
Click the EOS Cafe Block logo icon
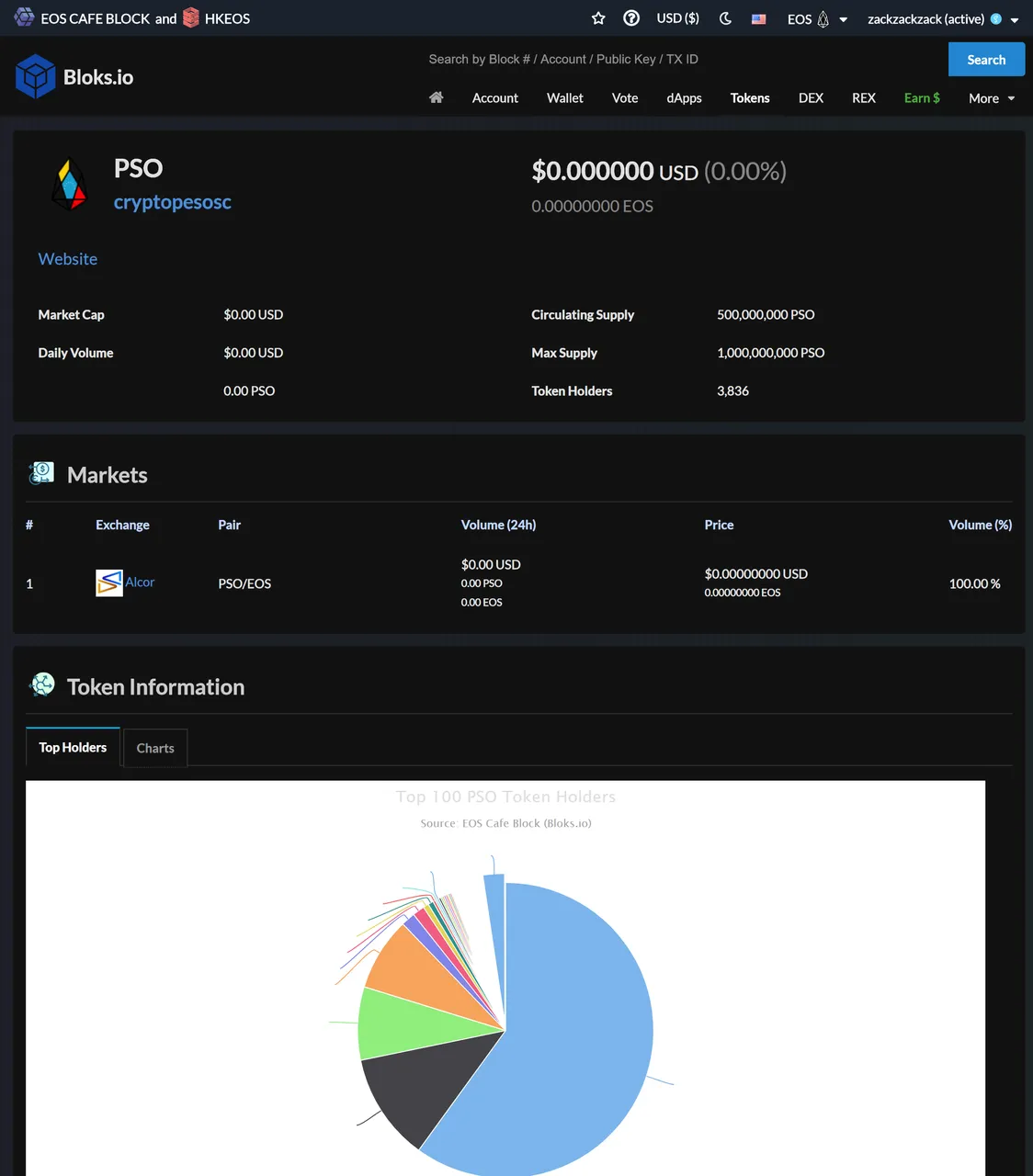coord(24,17)
